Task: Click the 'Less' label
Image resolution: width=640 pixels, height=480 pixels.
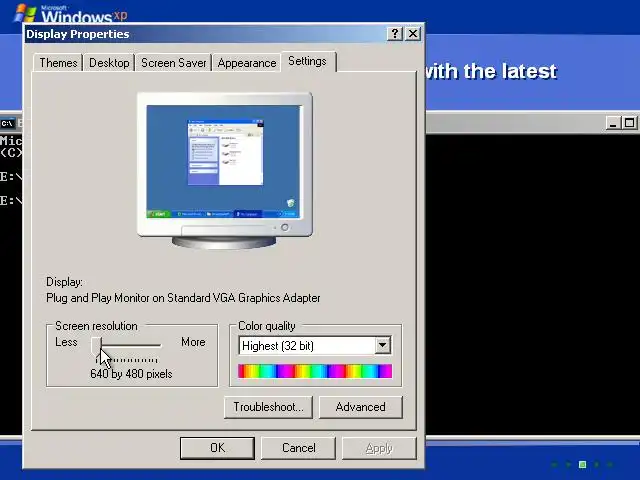Action: (66, 342)
